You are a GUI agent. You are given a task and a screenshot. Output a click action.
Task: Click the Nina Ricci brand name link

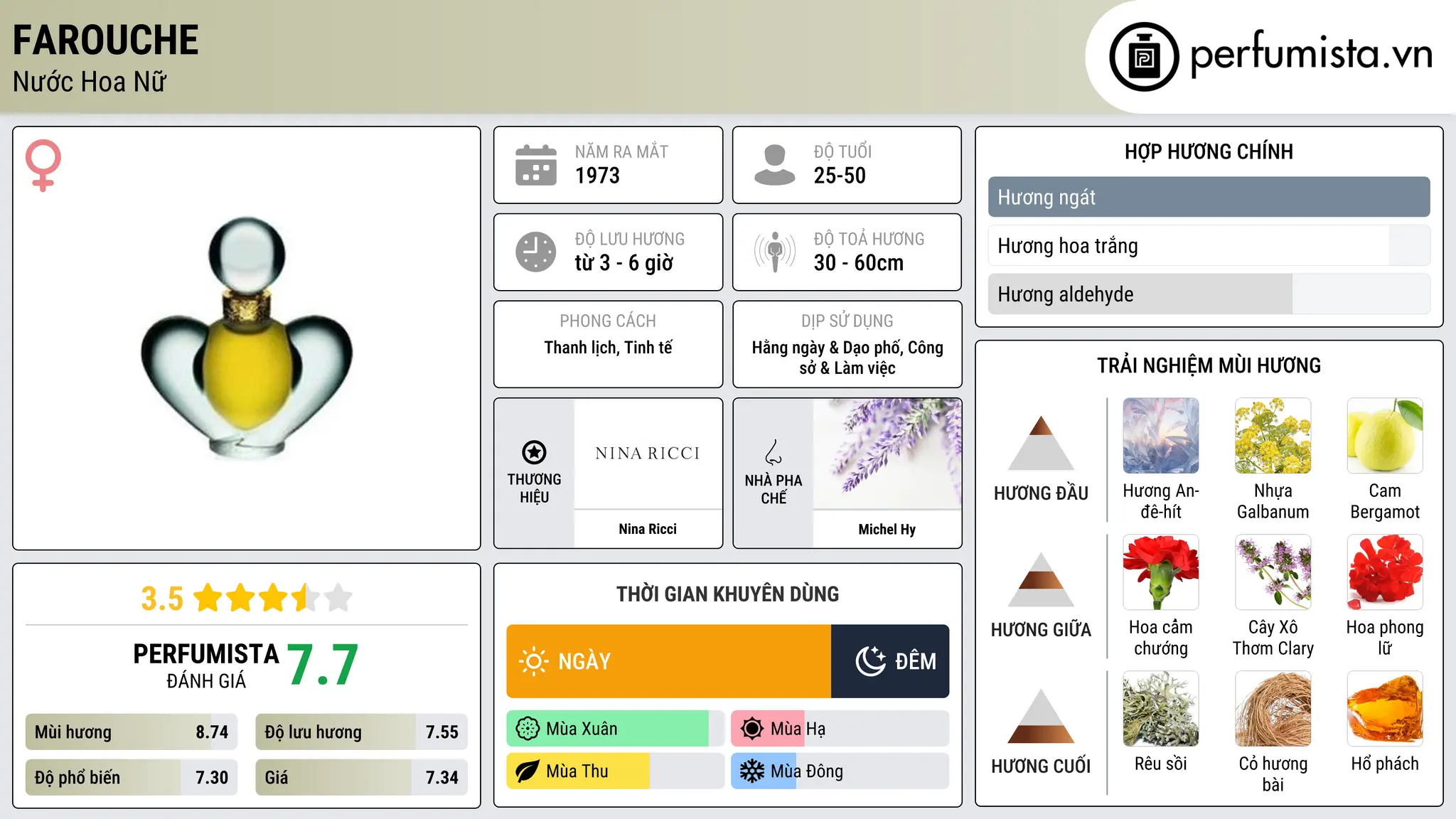pyautogui.click(x=648, y=529)
